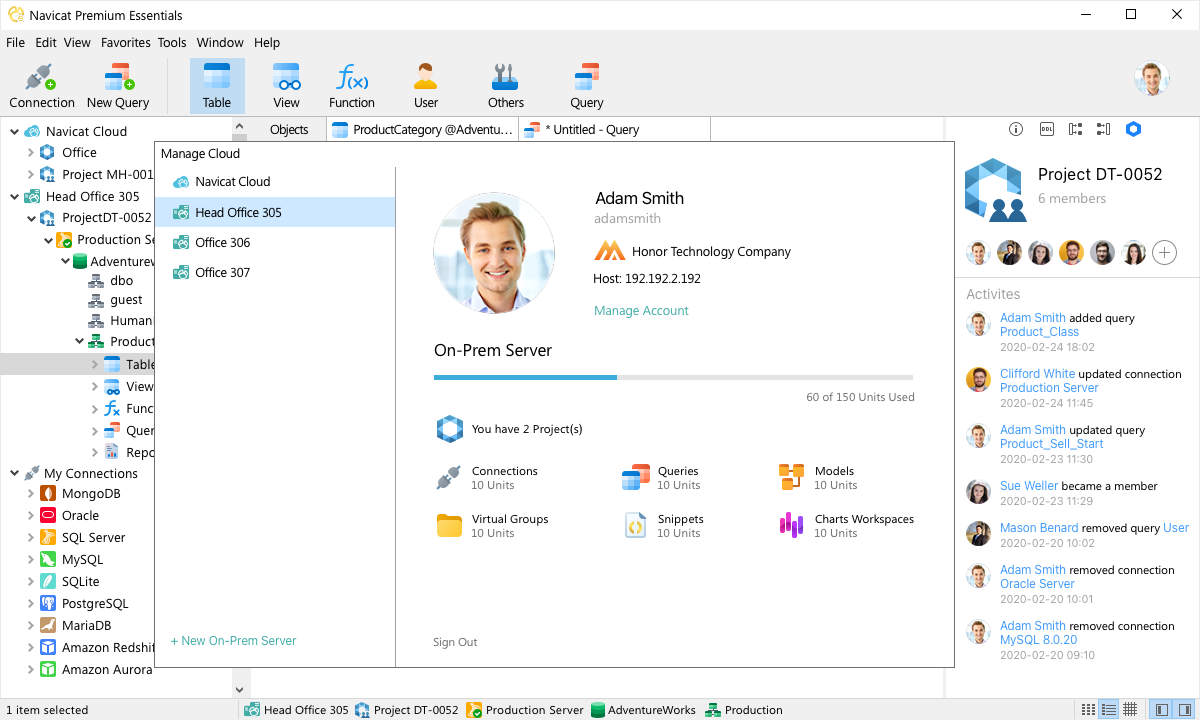
Task: Click the Others toolbar icon
Action: click(x=506, y=86)
